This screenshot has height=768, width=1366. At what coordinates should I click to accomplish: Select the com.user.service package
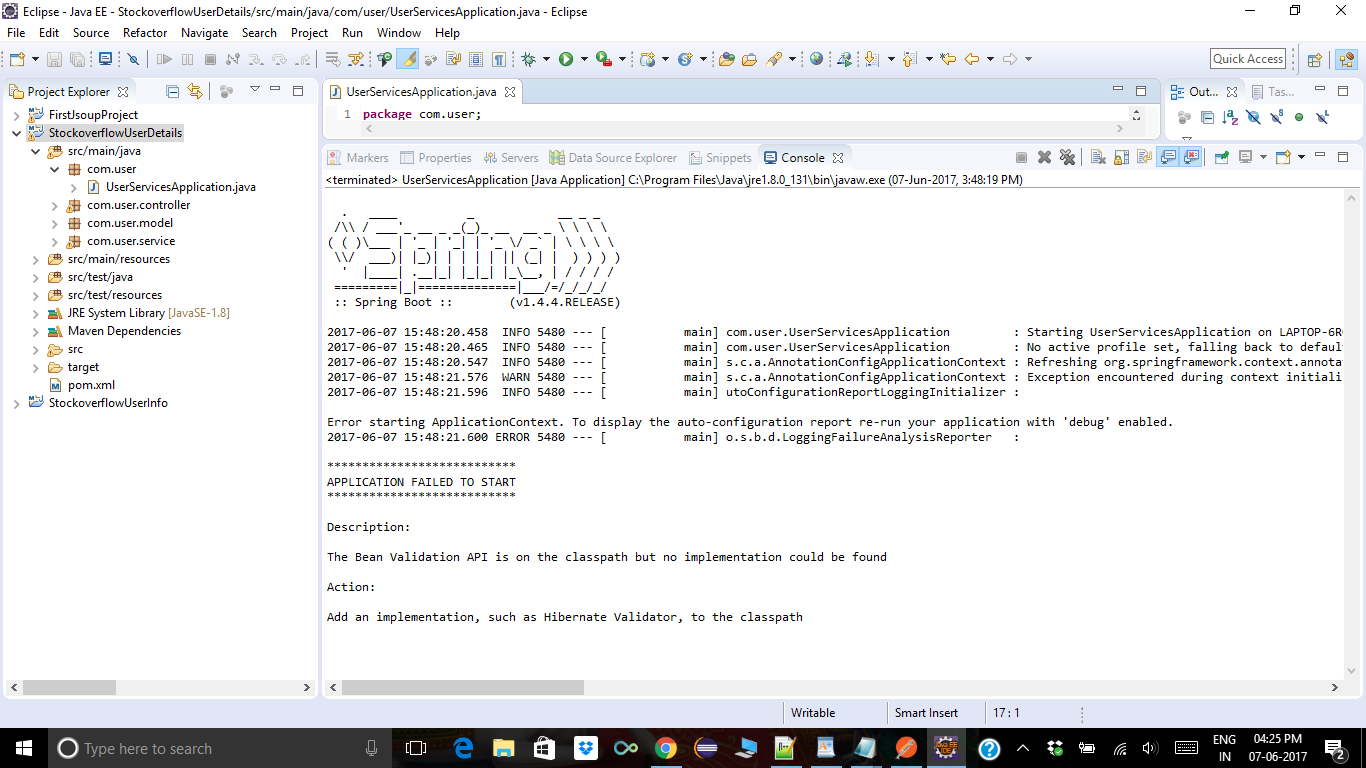[130, 241]
